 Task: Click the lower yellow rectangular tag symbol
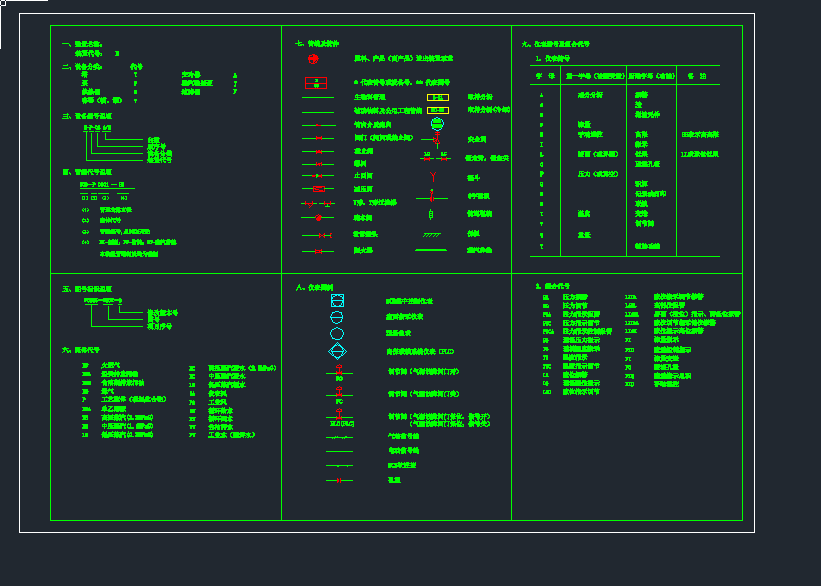pyautogui.click(x=437, y=110)
